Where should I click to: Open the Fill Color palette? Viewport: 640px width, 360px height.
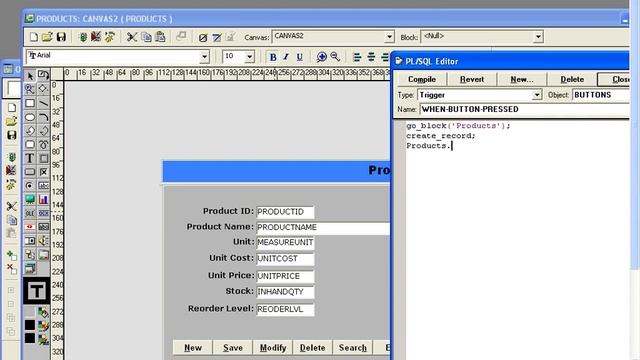click(43, 313)
